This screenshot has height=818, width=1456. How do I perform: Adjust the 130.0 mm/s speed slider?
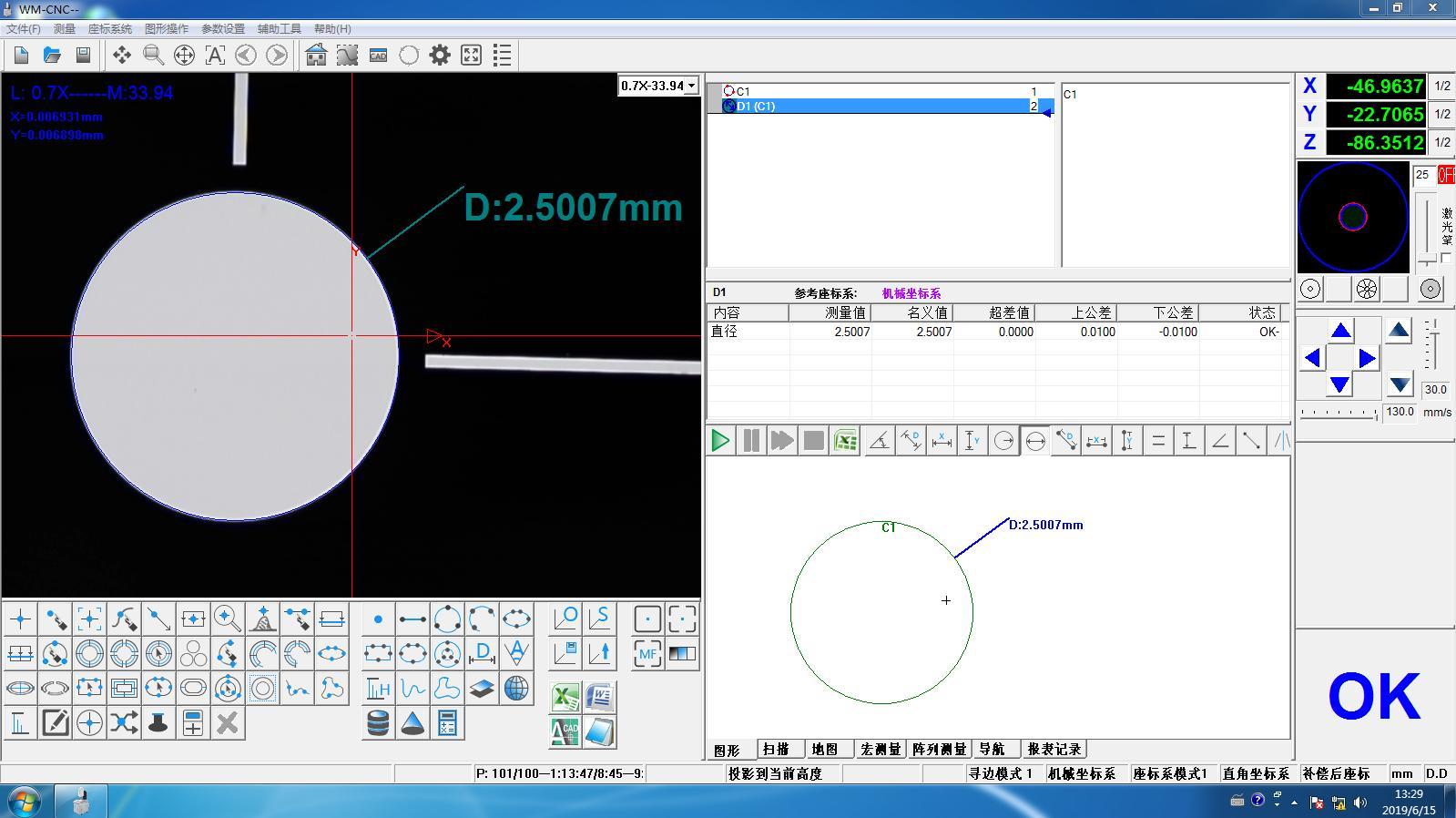coord(1339,414)
